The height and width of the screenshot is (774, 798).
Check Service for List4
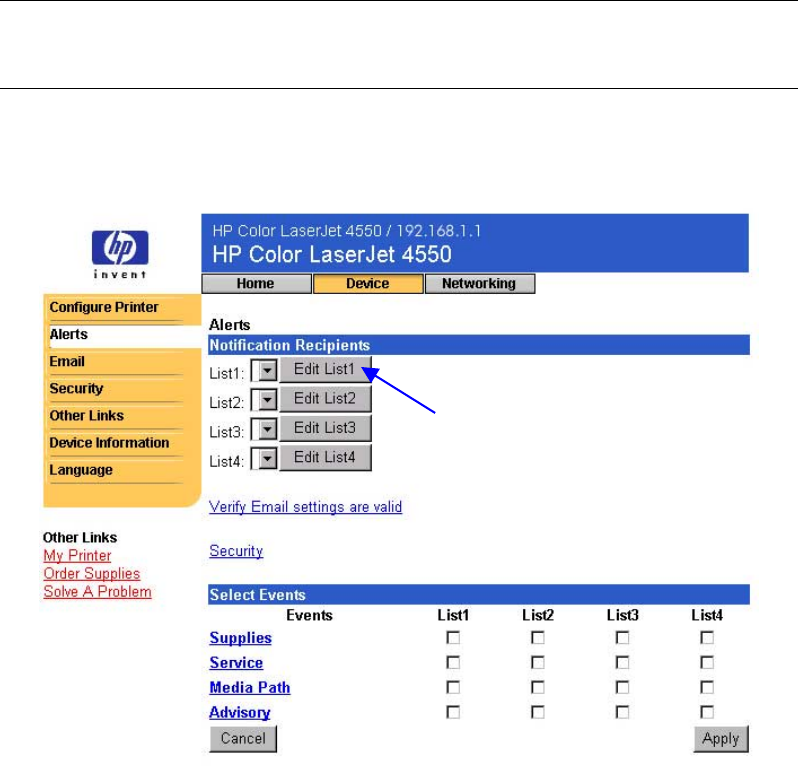pyautogui.click(x=707, y=663)
